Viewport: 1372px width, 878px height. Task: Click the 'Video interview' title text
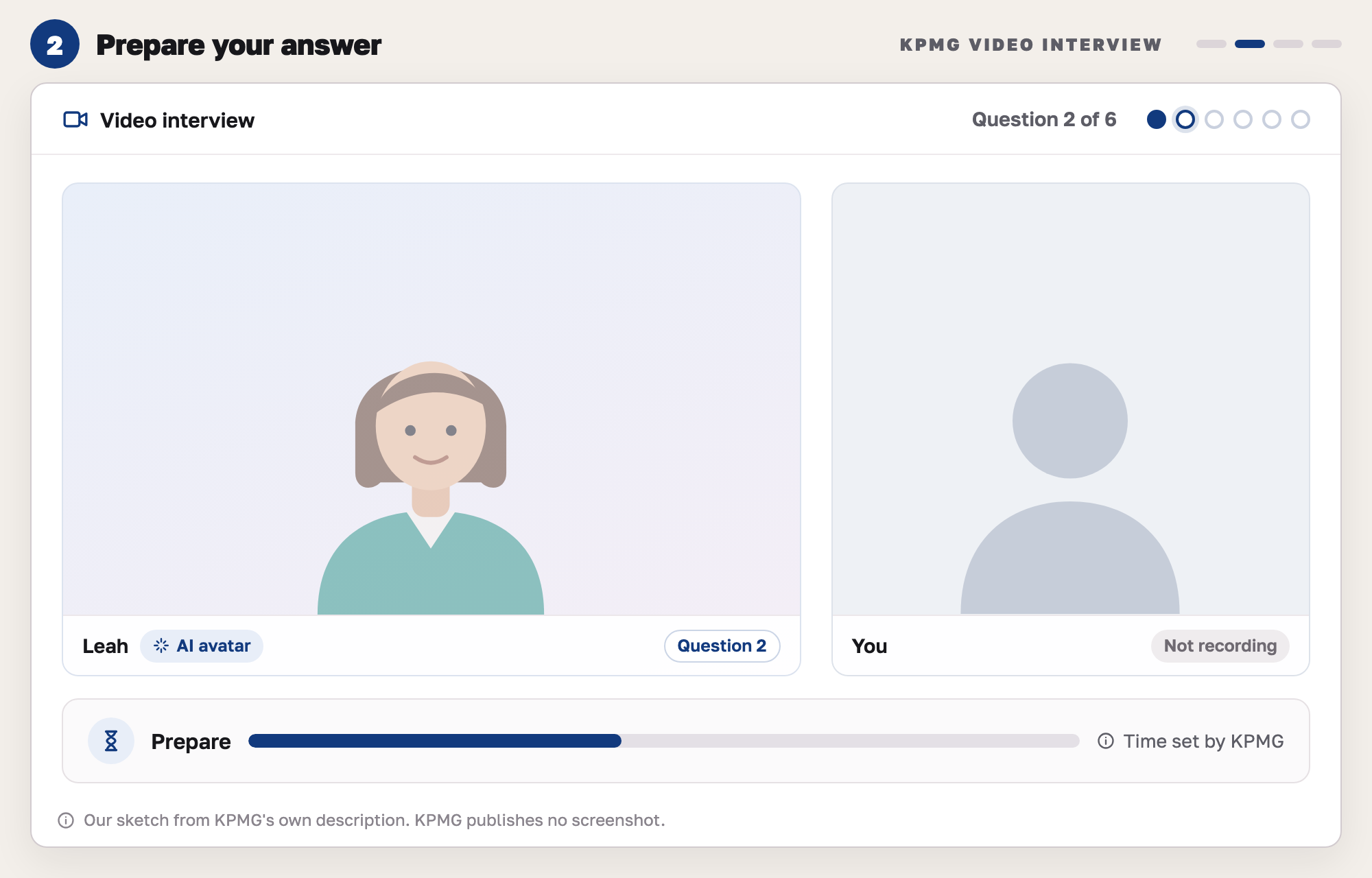(x=177, y=120)
